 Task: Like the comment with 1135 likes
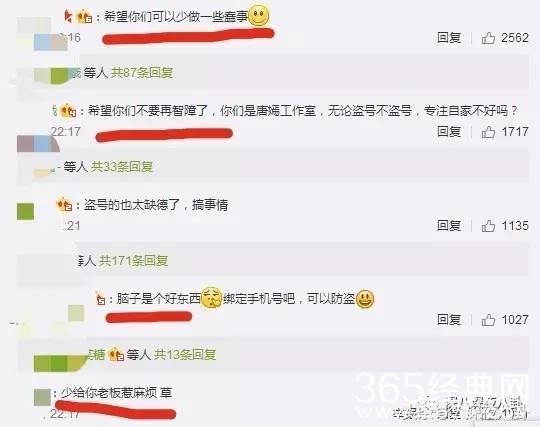pyautogui.click(x=488, y=226)
